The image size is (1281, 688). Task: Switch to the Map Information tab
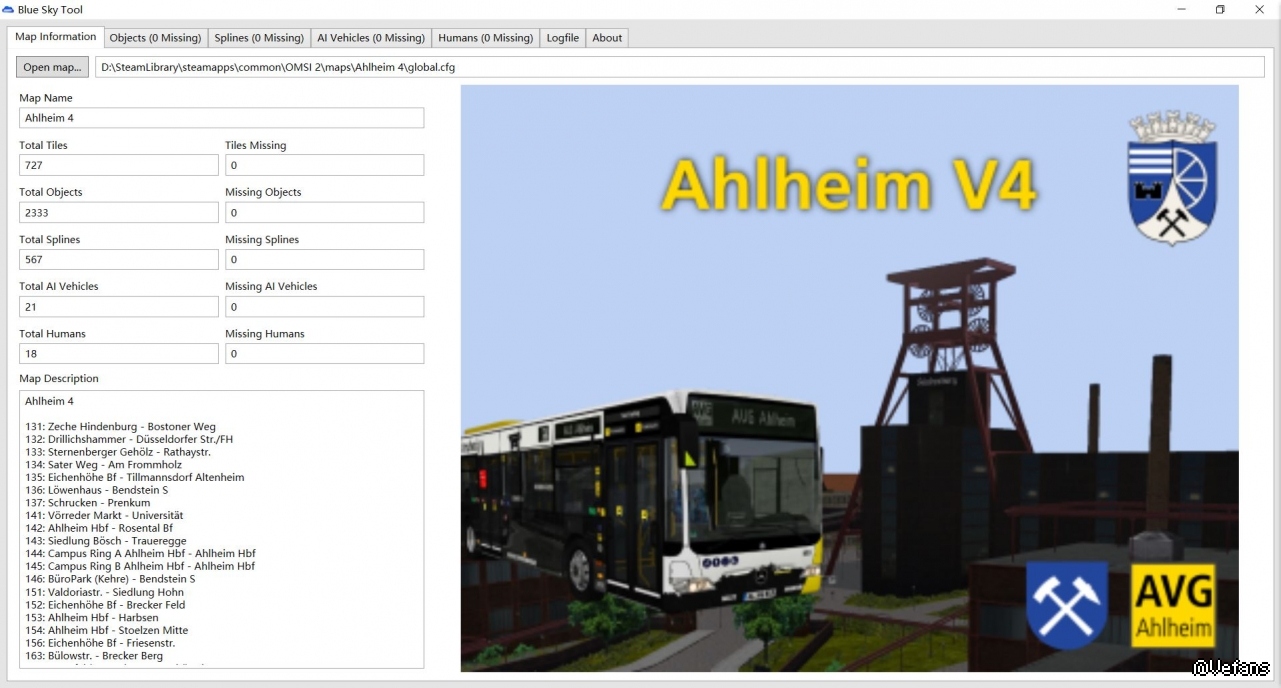(56, 37)
